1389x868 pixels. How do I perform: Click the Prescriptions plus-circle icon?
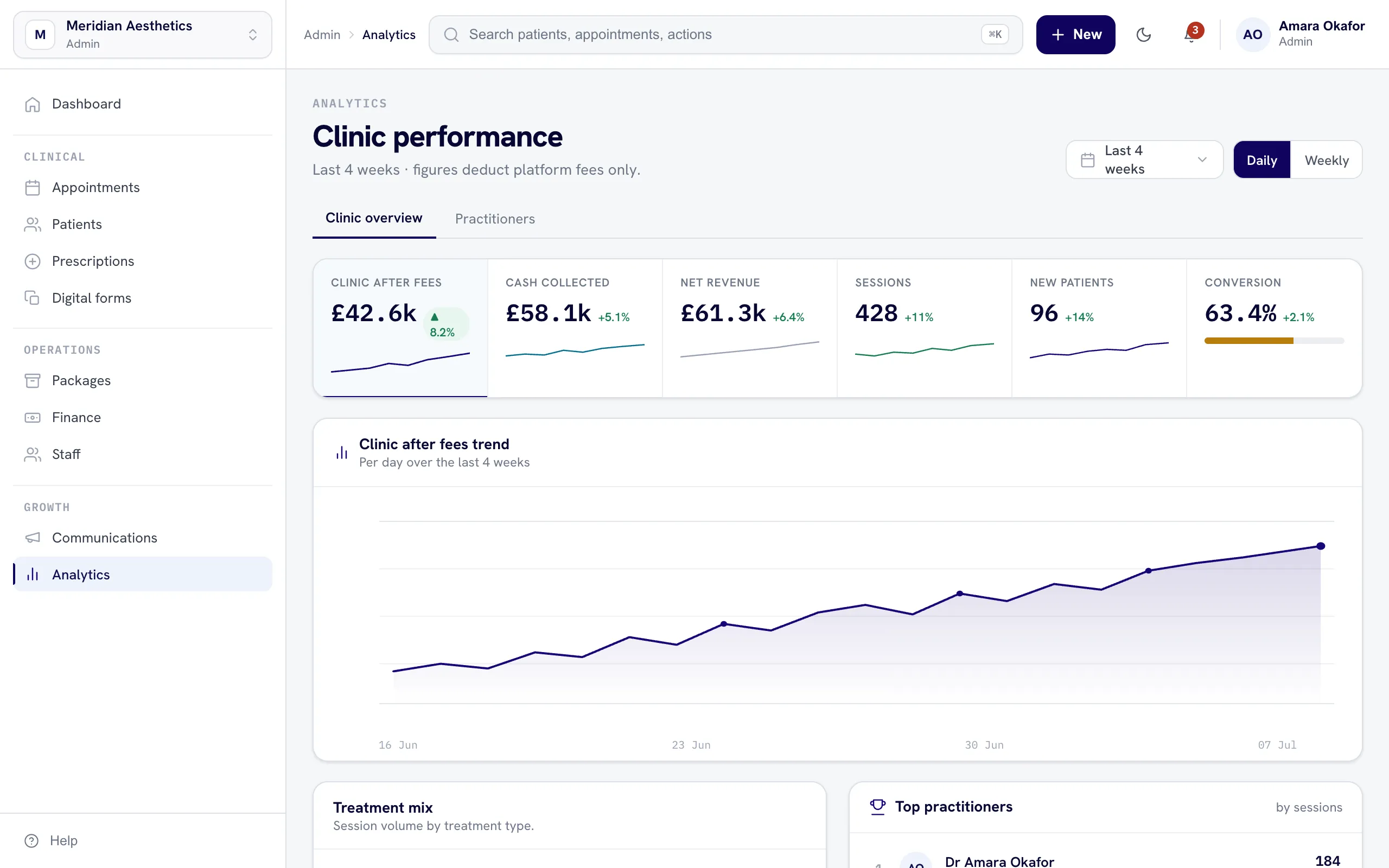click(33, 261)
